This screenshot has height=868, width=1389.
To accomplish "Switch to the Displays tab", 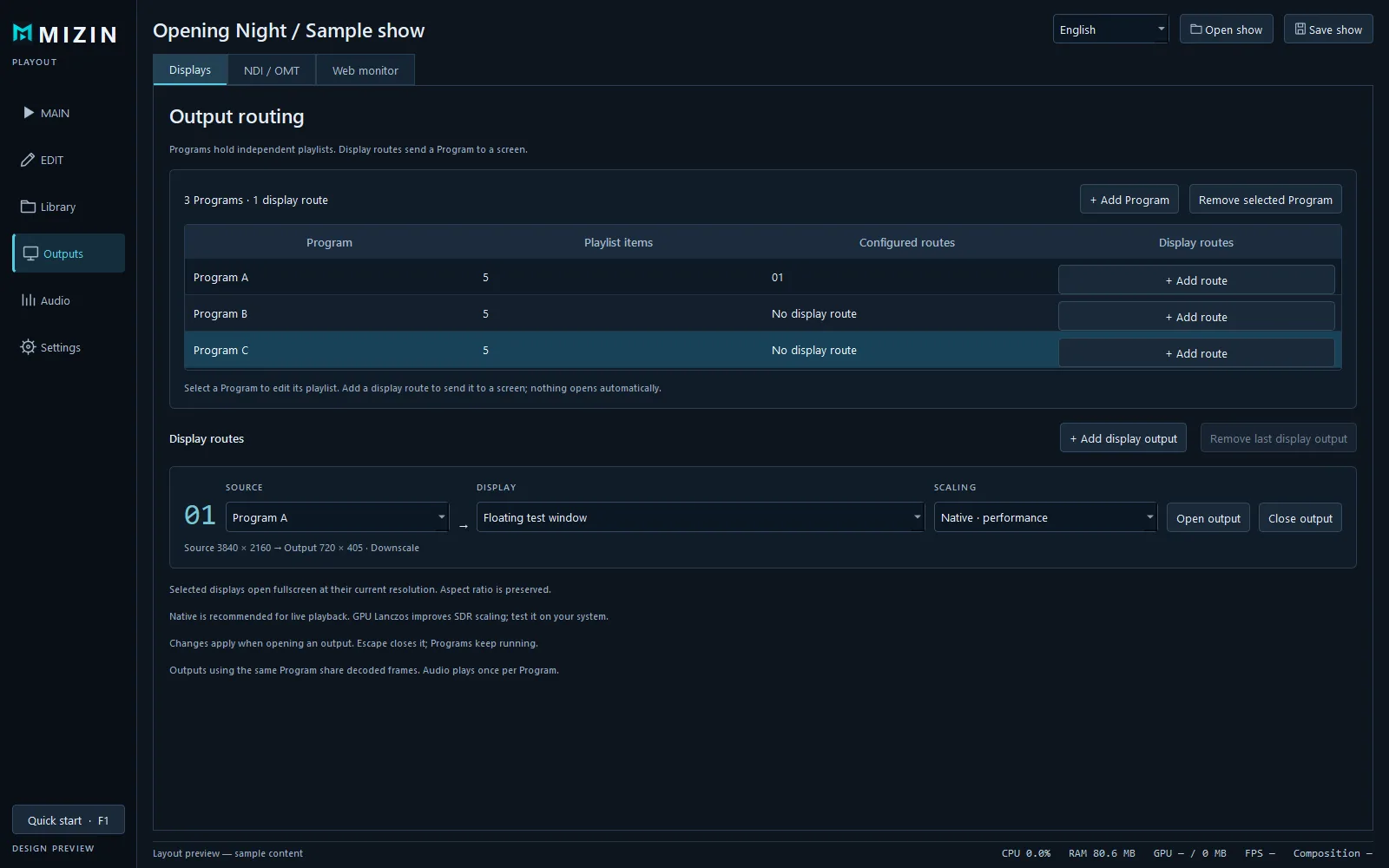I will pyautogui.click(x=190, y=69).
